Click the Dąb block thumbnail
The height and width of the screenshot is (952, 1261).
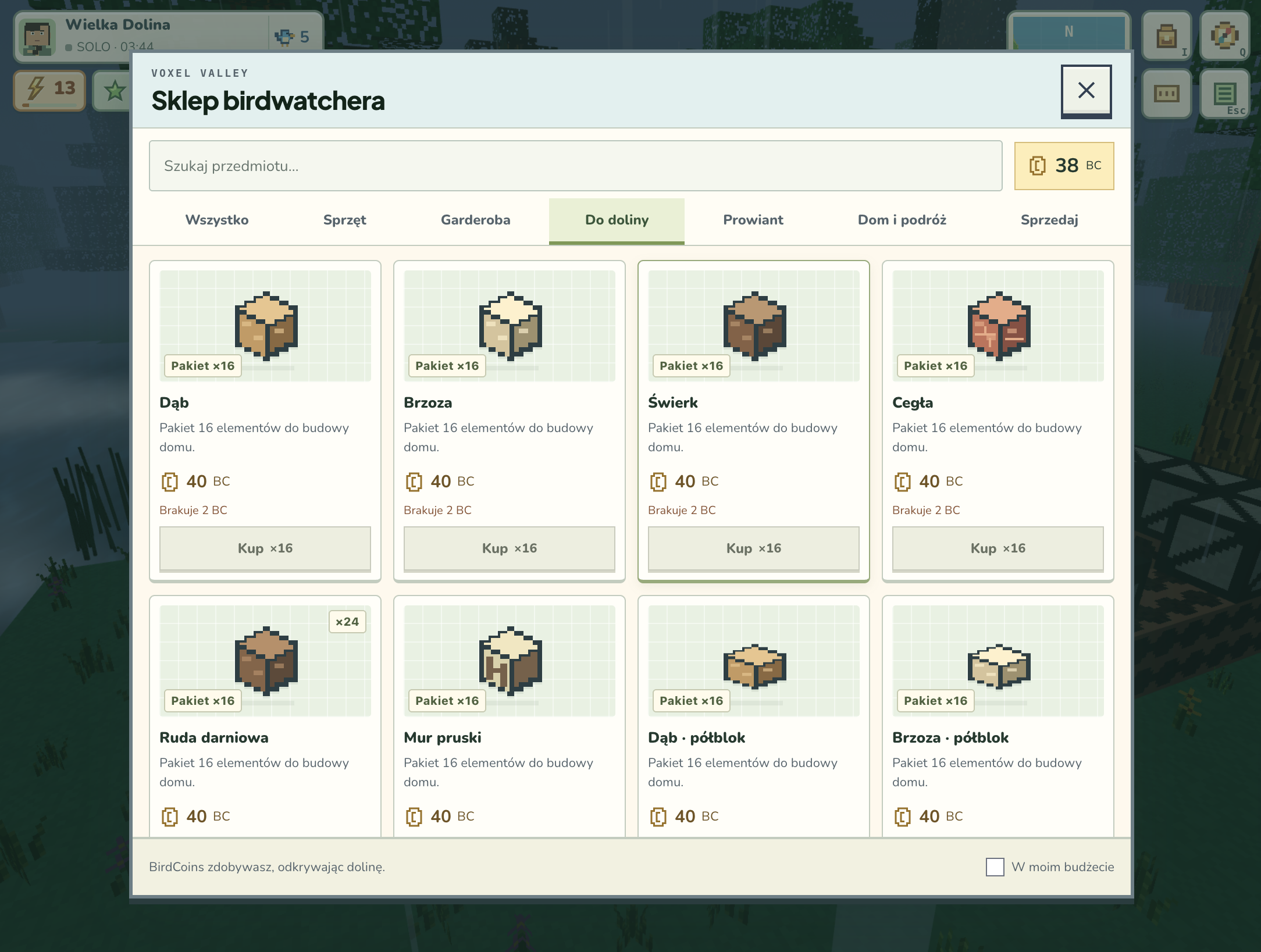pyautogui.click(x=265, y=326)
